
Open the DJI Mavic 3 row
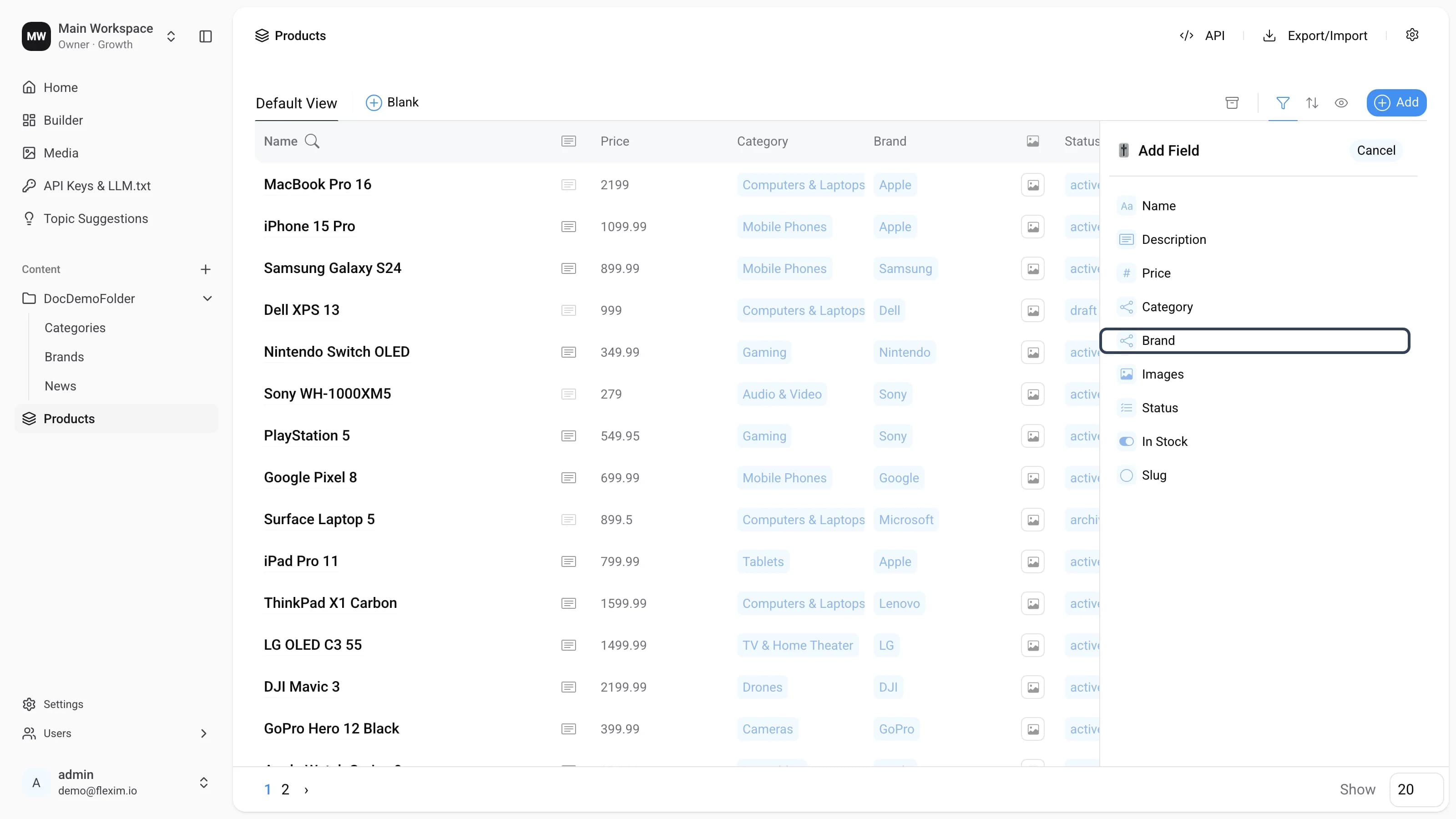point(302,687)
